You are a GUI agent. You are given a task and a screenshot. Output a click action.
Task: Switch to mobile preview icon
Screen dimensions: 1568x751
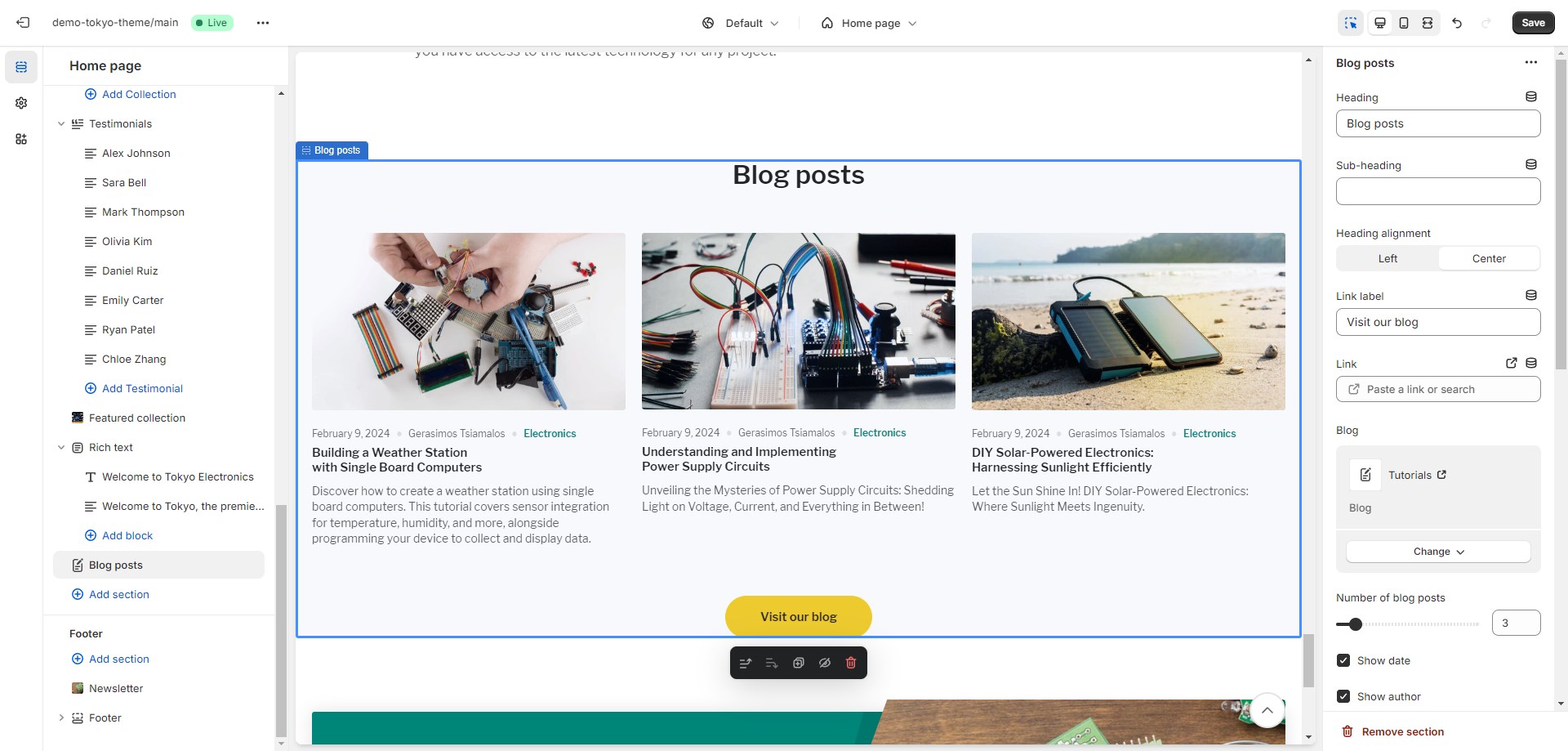coord(1404,23)
